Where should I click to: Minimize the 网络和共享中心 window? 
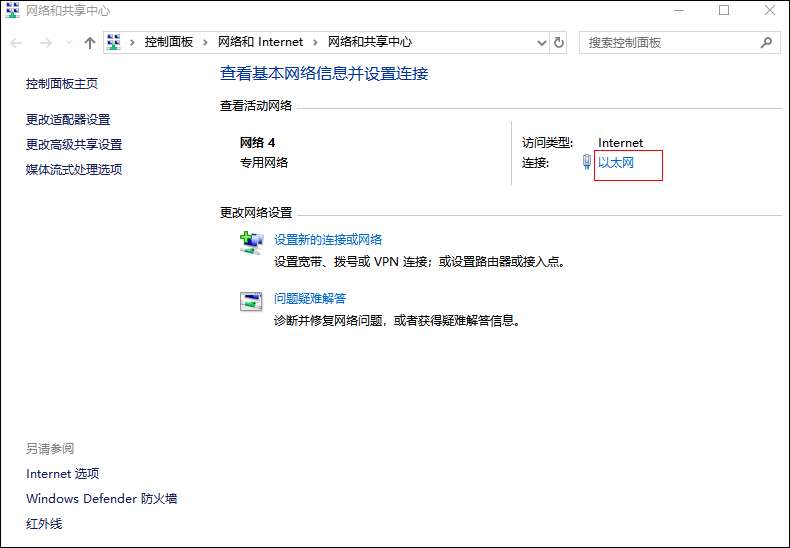[678, 10]
